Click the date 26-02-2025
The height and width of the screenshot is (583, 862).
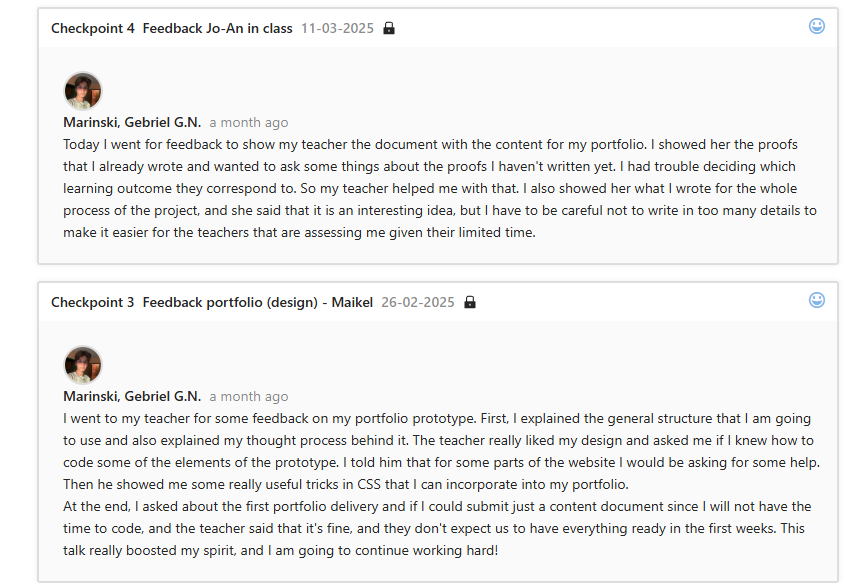tap(418, 302)
